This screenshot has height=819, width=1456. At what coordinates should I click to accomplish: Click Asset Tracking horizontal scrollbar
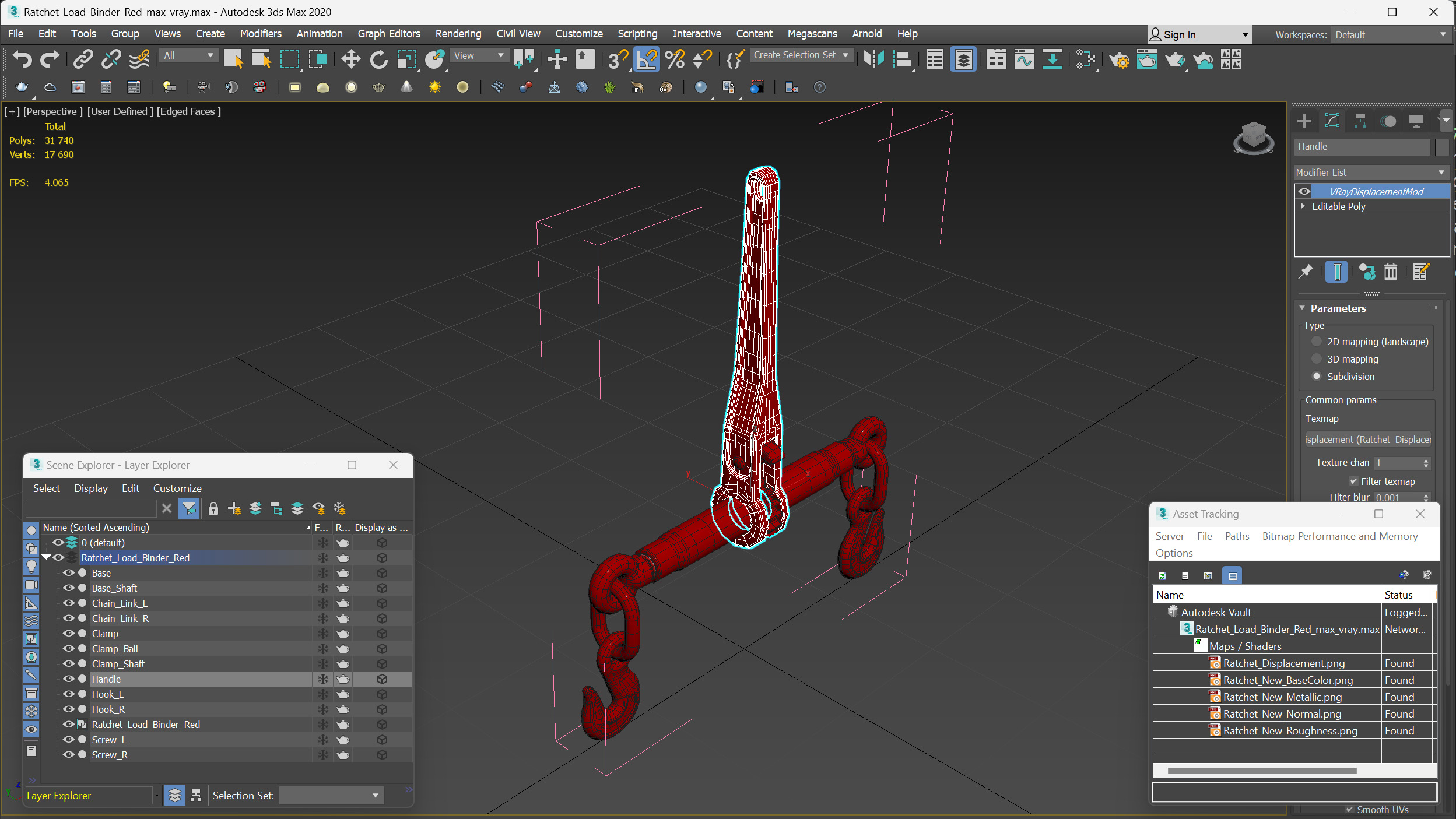coord(1262,771)
